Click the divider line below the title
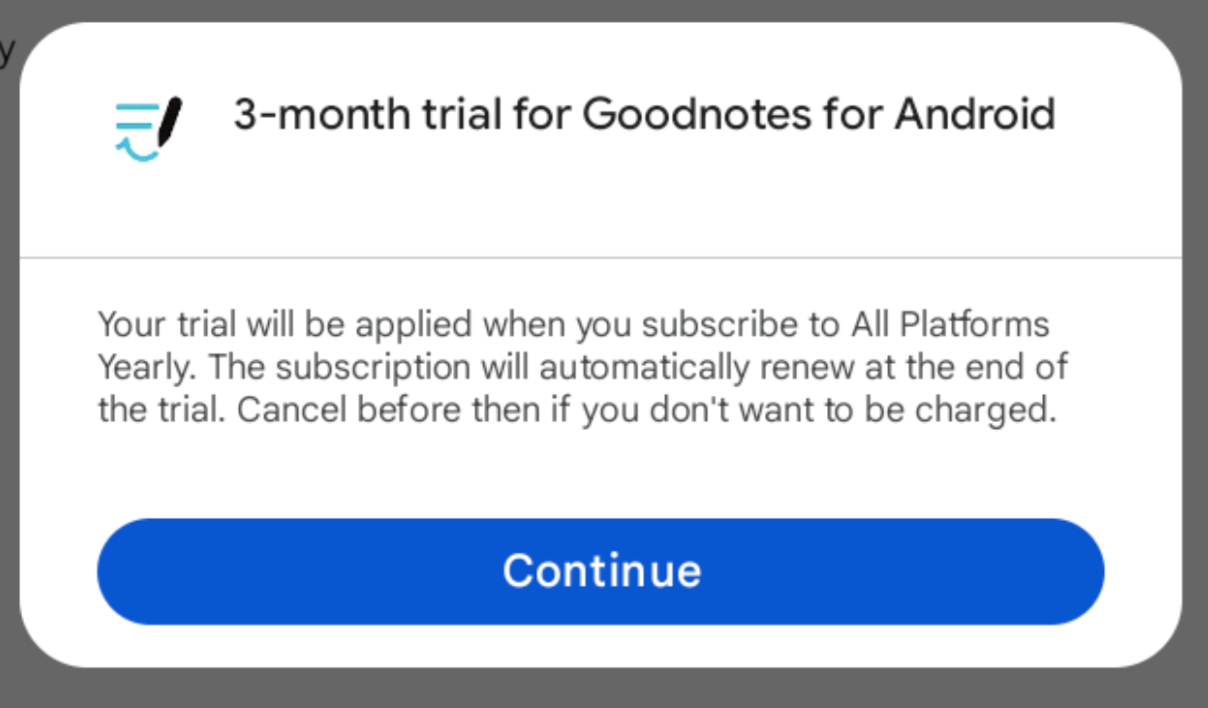This screenshot has width=1208, height=708. pos(600,258)
